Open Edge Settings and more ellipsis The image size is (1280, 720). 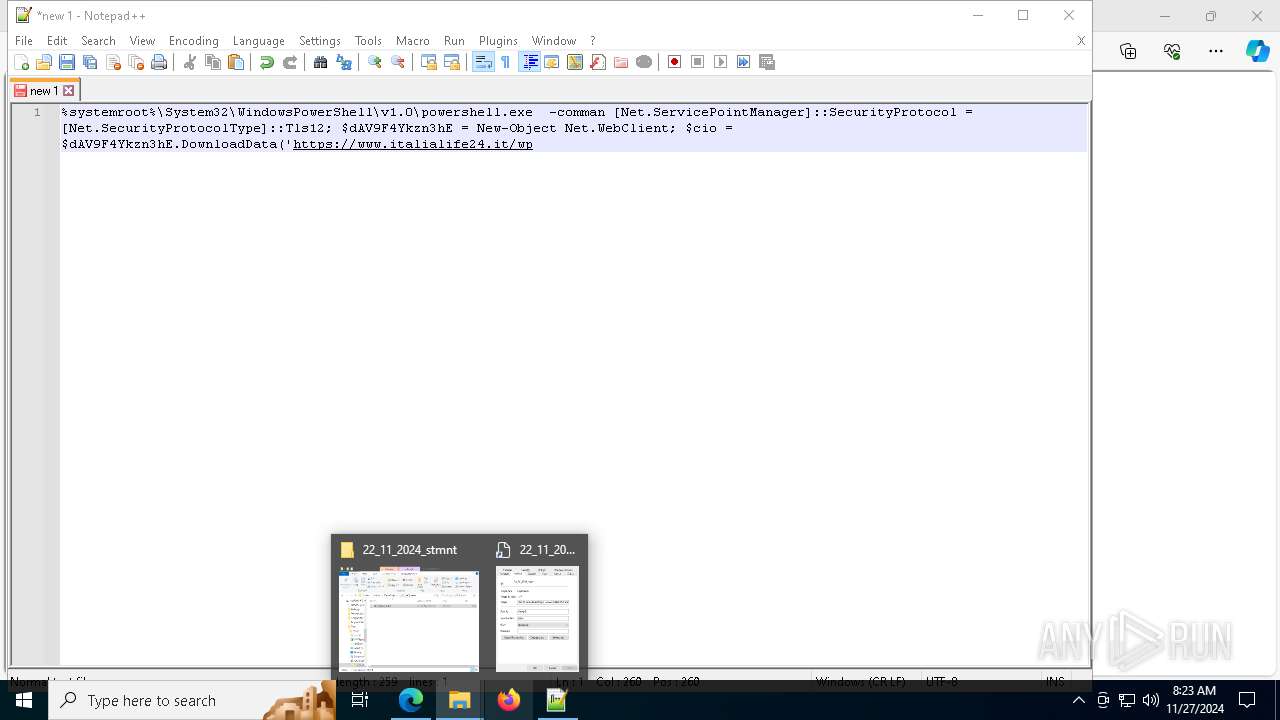coord(1216,51)
